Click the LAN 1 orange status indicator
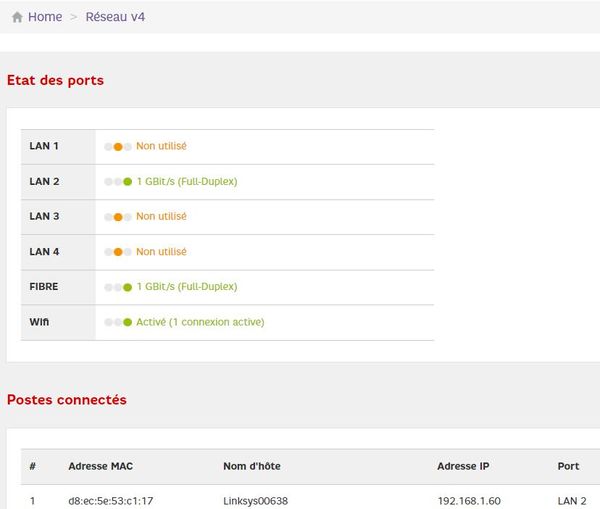This screenshot has height=509, width=600. coord(118,147)
